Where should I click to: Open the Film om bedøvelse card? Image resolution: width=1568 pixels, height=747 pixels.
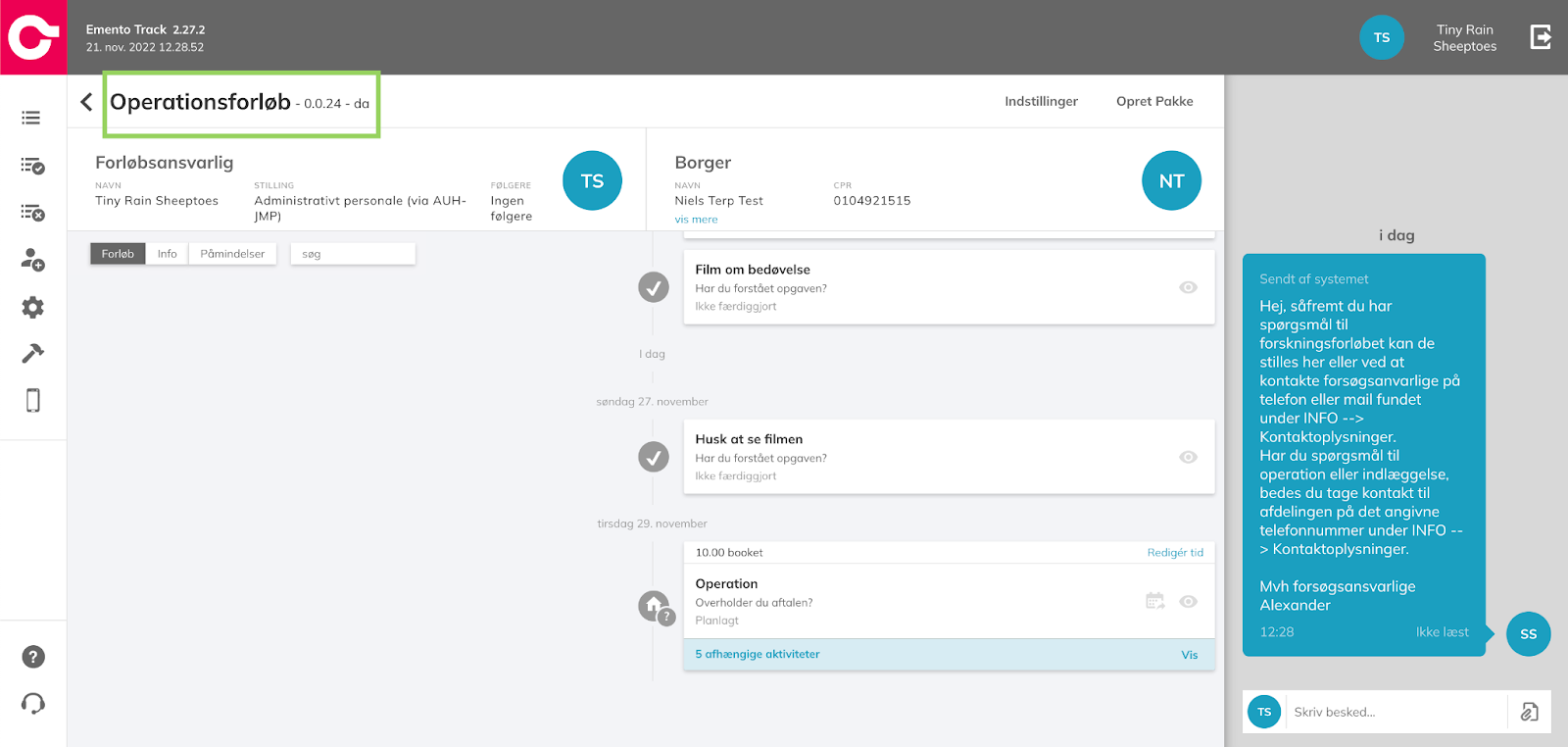[x=949, y=287]
